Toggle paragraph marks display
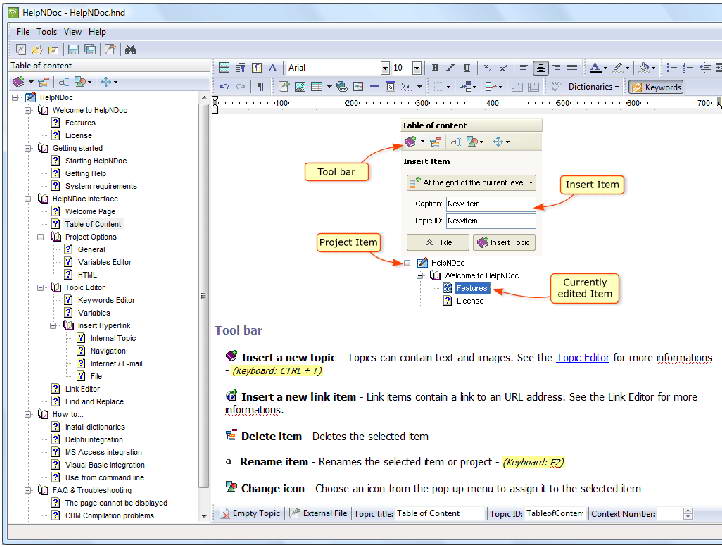Screen dimensions: 722x547 point(261,86)
